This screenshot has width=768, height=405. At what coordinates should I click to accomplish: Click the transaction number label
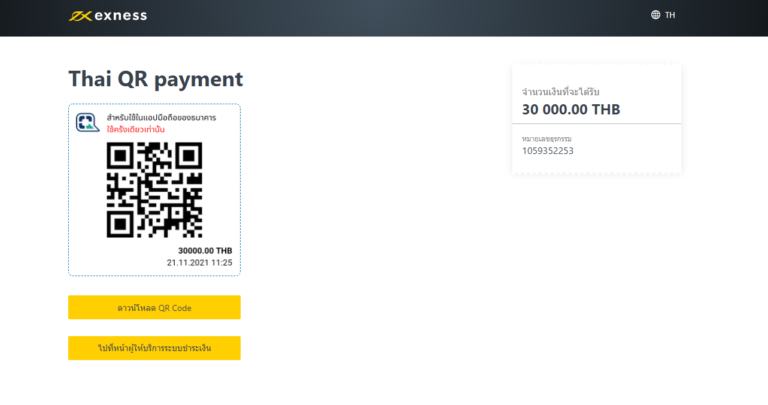(x=547, y=139)
